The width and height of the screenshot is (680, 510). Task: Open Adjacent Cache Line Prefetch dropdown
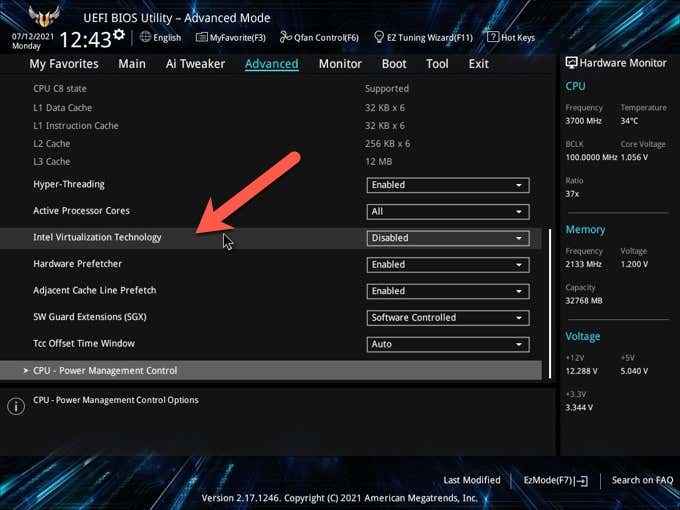448,291
